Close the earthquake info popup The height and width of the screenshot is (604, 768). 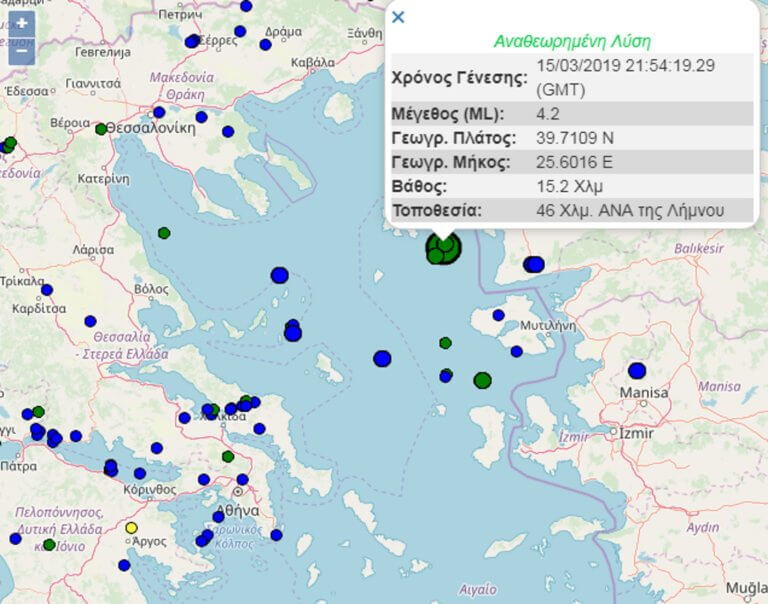click(398, 17)
